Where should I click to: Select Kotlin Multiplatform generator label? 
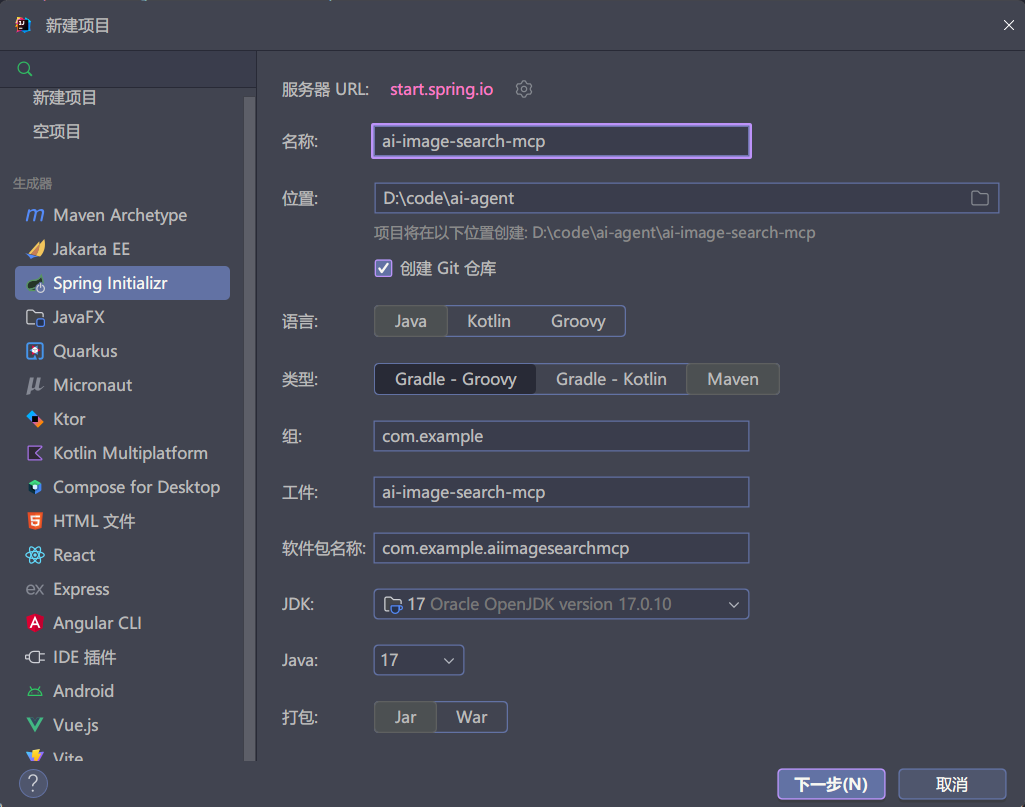point(130,453)
